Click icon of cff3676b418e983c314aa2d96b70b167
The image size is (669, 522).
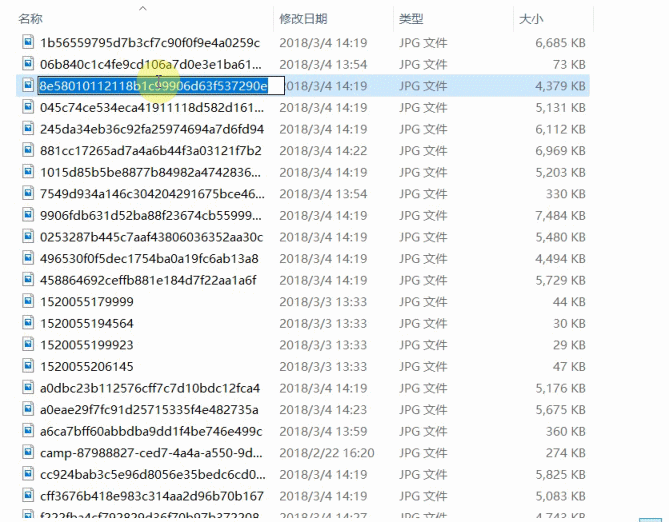coord(28,496)
